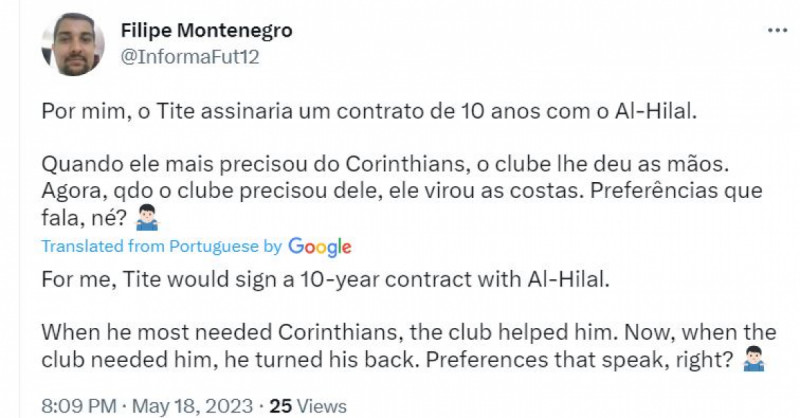The height and width of the screenshot is (418, 800).
Task: Click the @InformaFut12 handle
Action: pyautogui.click(x=189, y=56)
